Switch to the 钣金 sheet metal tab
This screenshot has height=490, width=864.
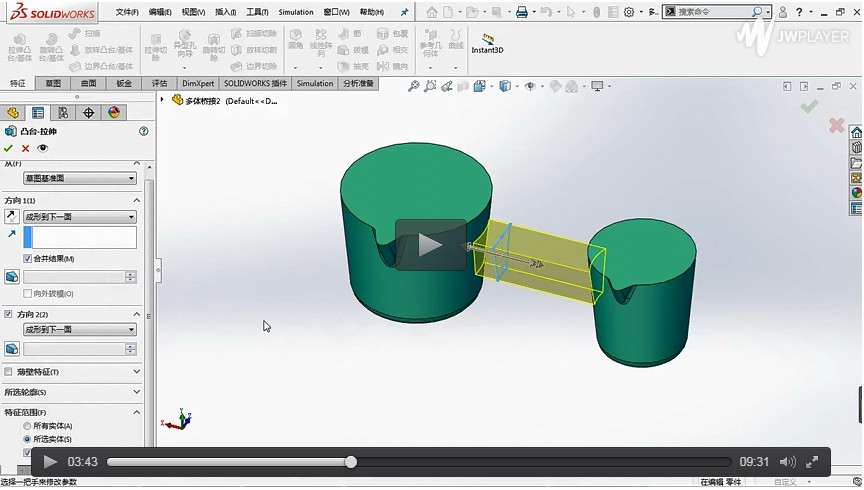124,84
